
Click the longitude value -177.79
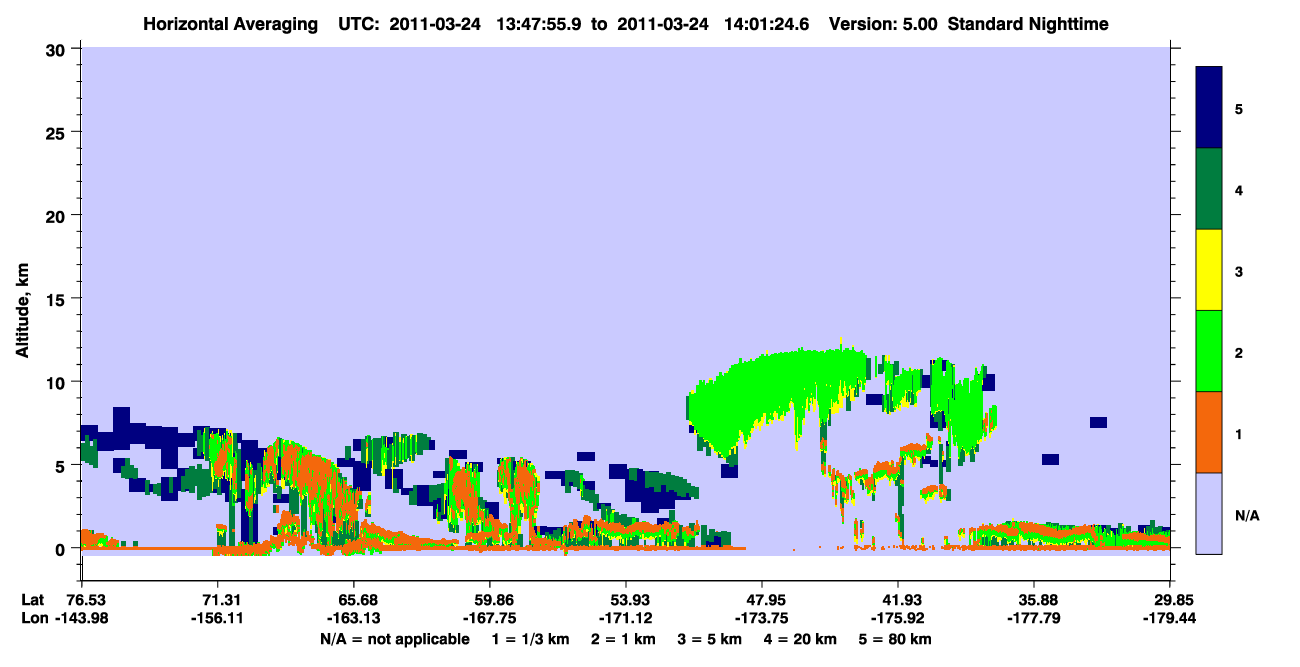coord(1034,618)
